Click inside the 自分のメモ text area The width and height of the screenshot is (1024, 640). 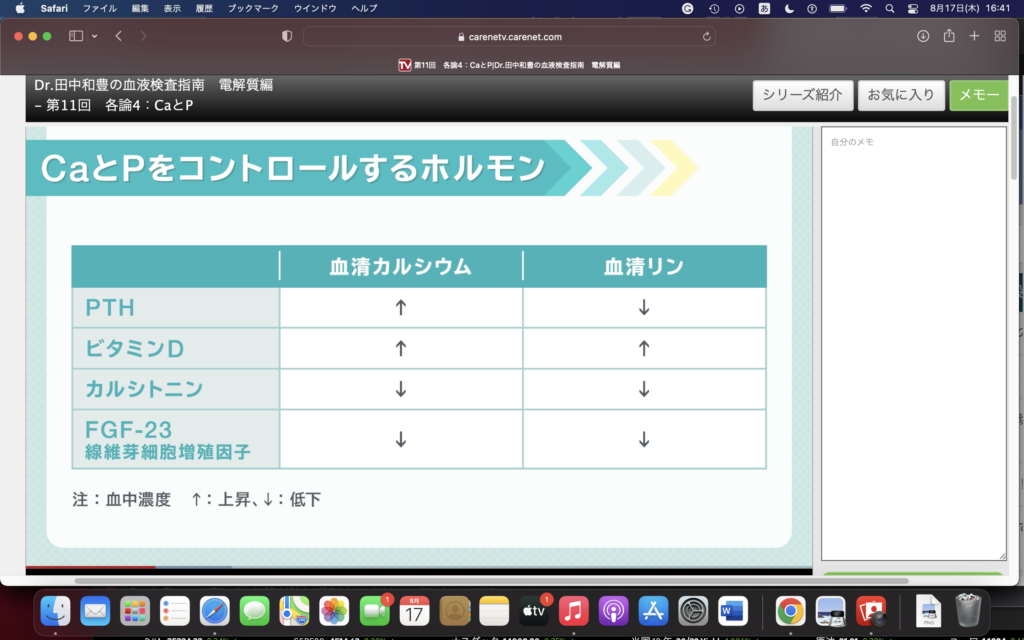pos(913,340)
